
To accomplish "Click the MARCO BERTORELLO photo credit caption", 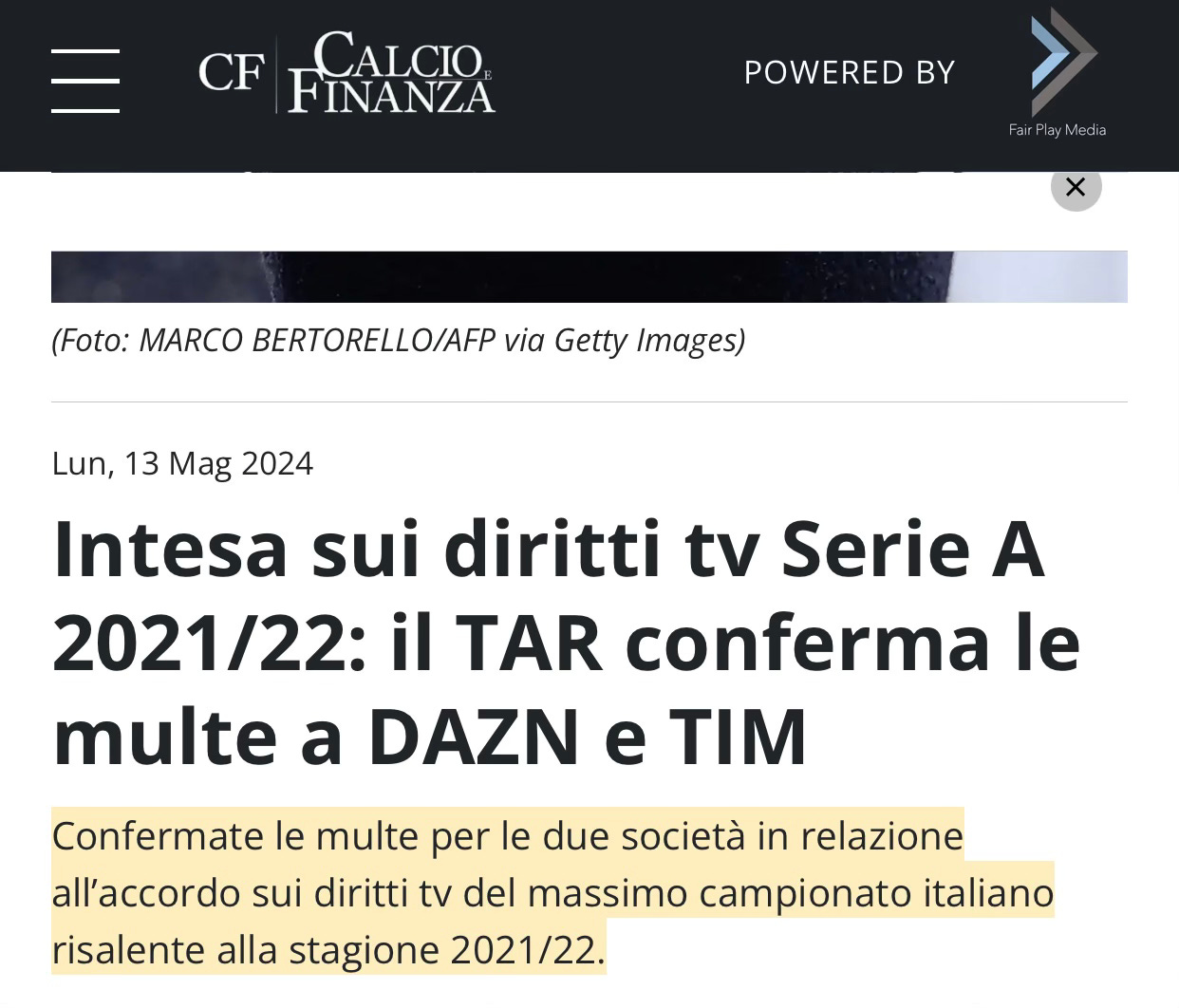I will pos(398,340).
